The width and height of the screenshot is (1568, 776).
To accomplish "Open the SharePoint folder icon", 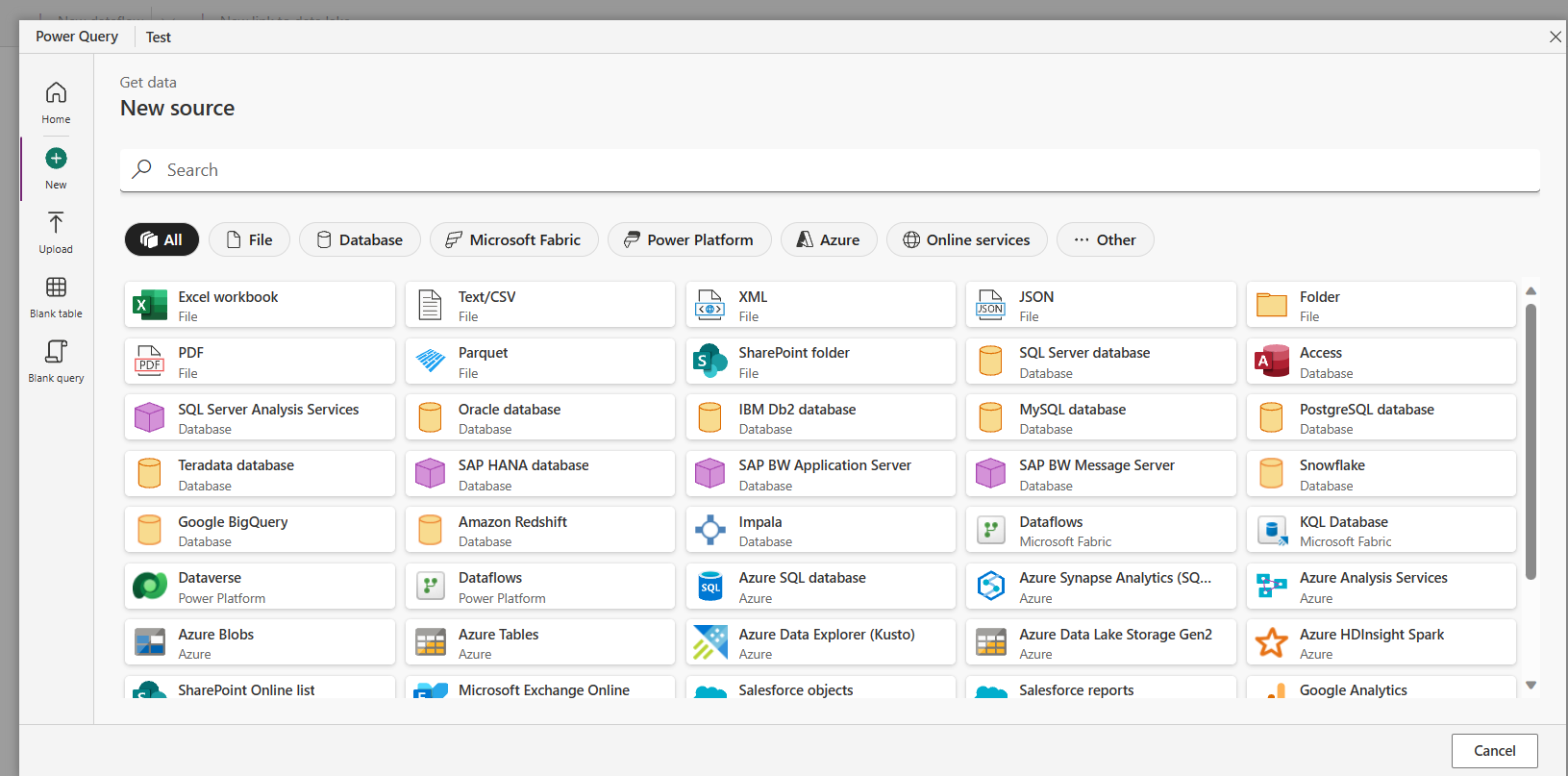I will tap(710, 362).
